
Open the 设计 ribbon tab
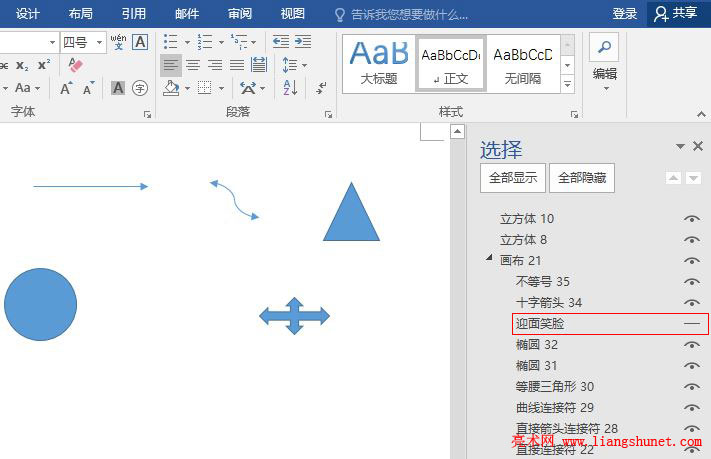click(x=28, y=14)
